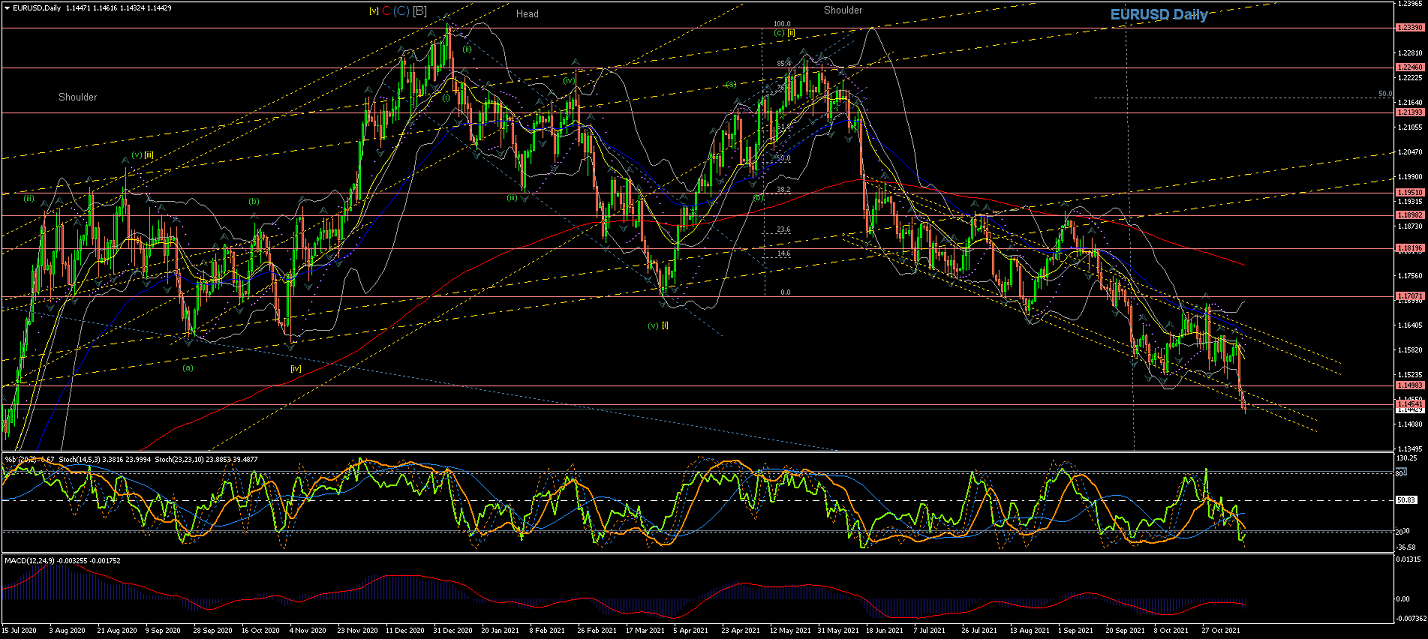Viewport: 1428px width, 639px height.
Task: Select the blue '(C)' wave label
Action: click(401, 11)
